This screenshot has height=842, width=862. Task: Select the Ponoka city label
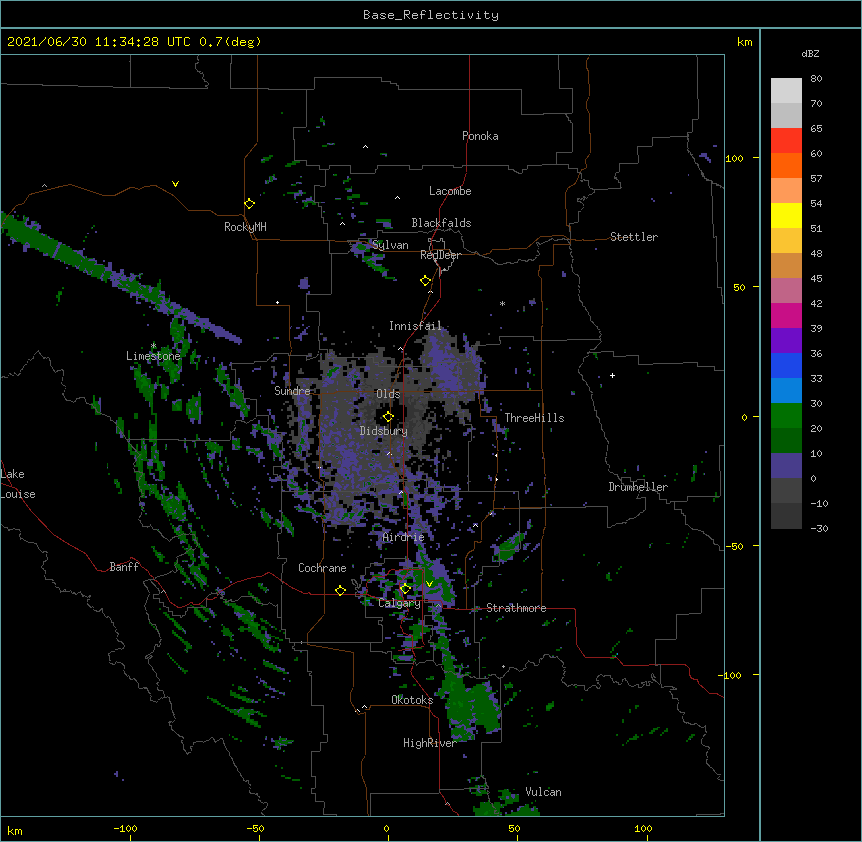[x=480, y=136]
